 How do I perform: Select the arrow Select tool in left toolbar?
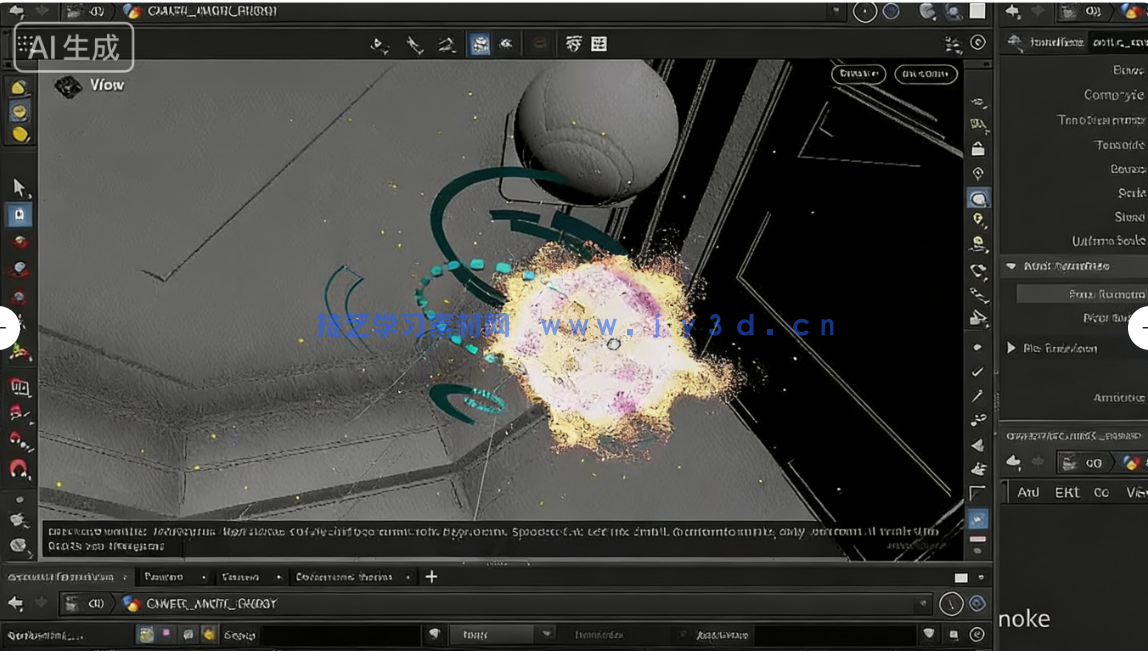(x=19, y=187)
